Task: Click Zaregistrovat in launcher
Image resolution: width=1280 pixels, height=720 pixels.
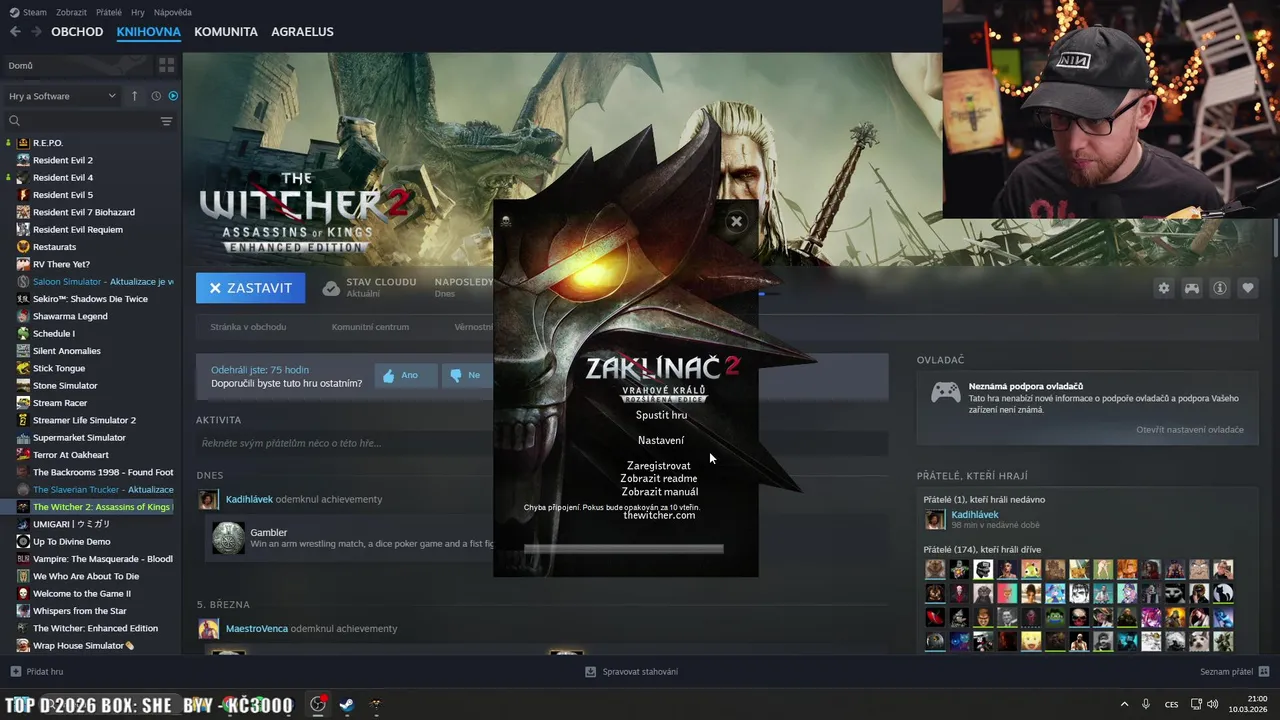Action: tap(659, 466)
